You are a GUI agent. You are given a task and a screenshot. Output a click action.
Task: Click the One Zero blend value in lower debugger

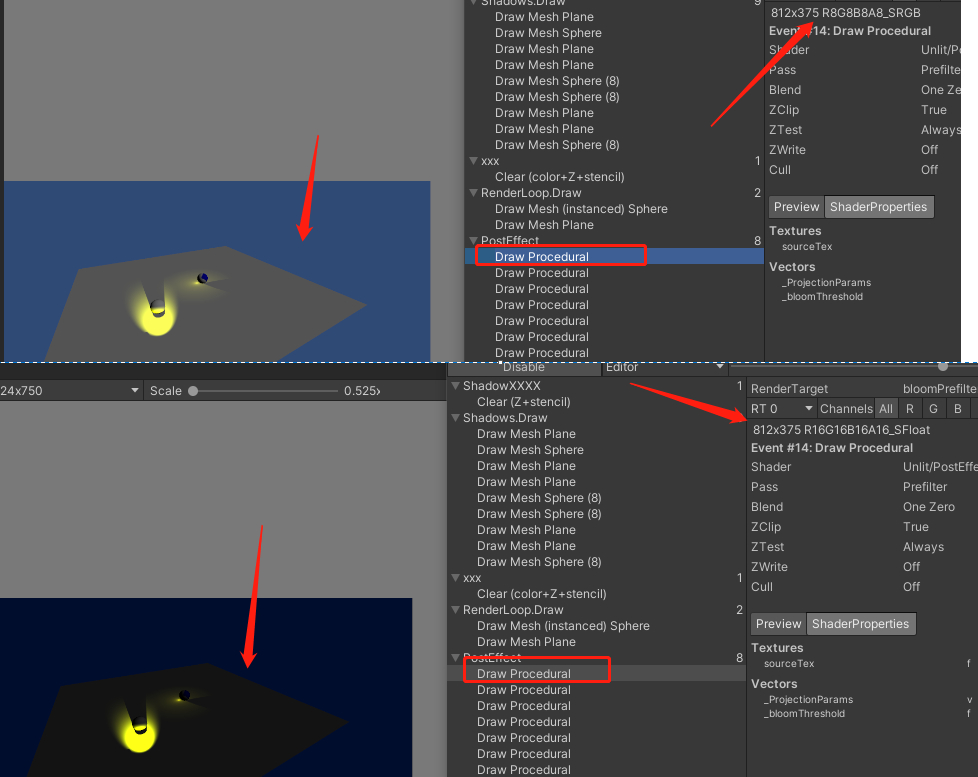(929, 507)
